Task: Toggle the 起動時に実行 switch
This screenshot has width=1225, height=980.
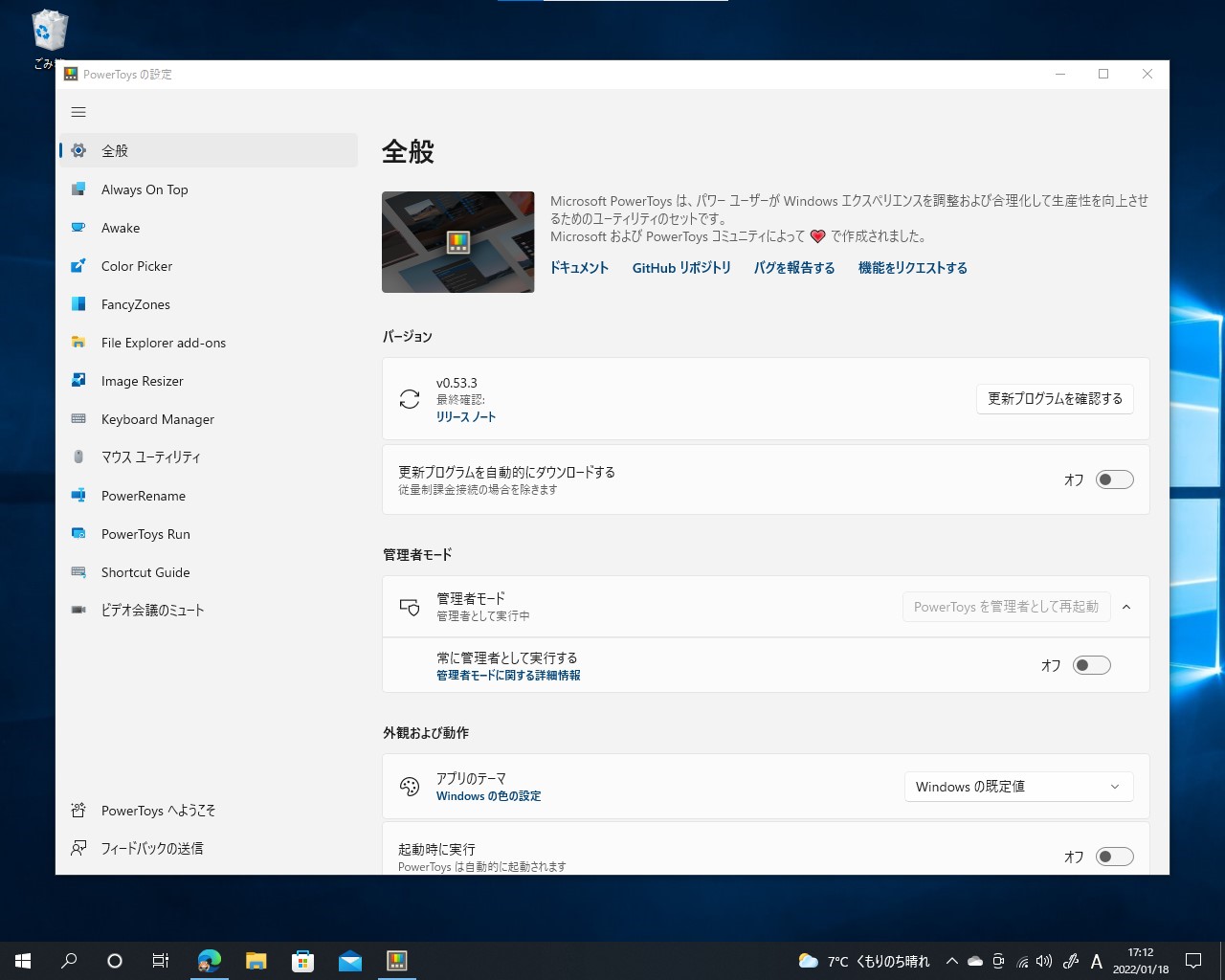Action: (1115, 857)
